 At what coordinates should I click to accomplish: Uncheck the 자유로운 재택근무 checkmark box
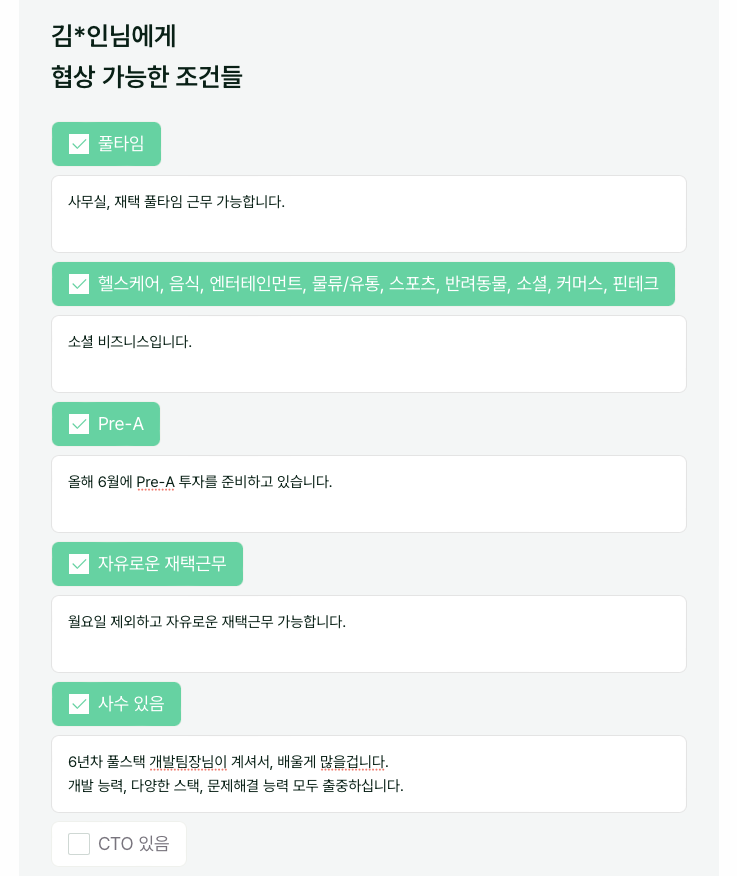79,564
